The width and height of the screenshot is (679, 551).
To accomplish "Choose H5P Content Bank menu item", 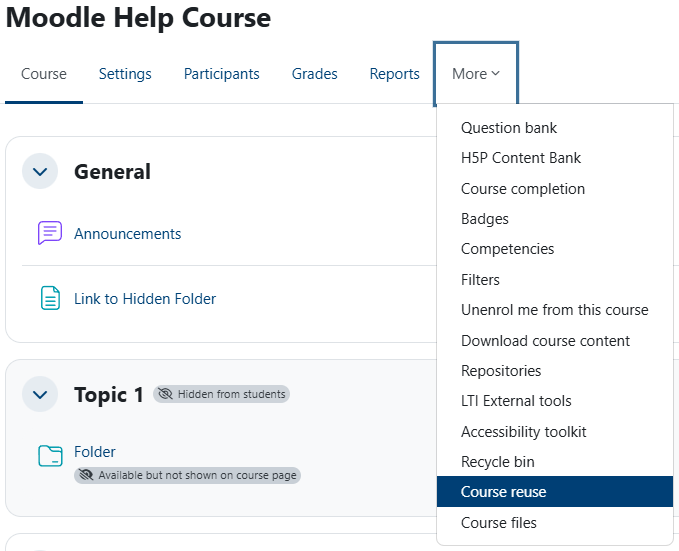I will [x=555, y=158].
